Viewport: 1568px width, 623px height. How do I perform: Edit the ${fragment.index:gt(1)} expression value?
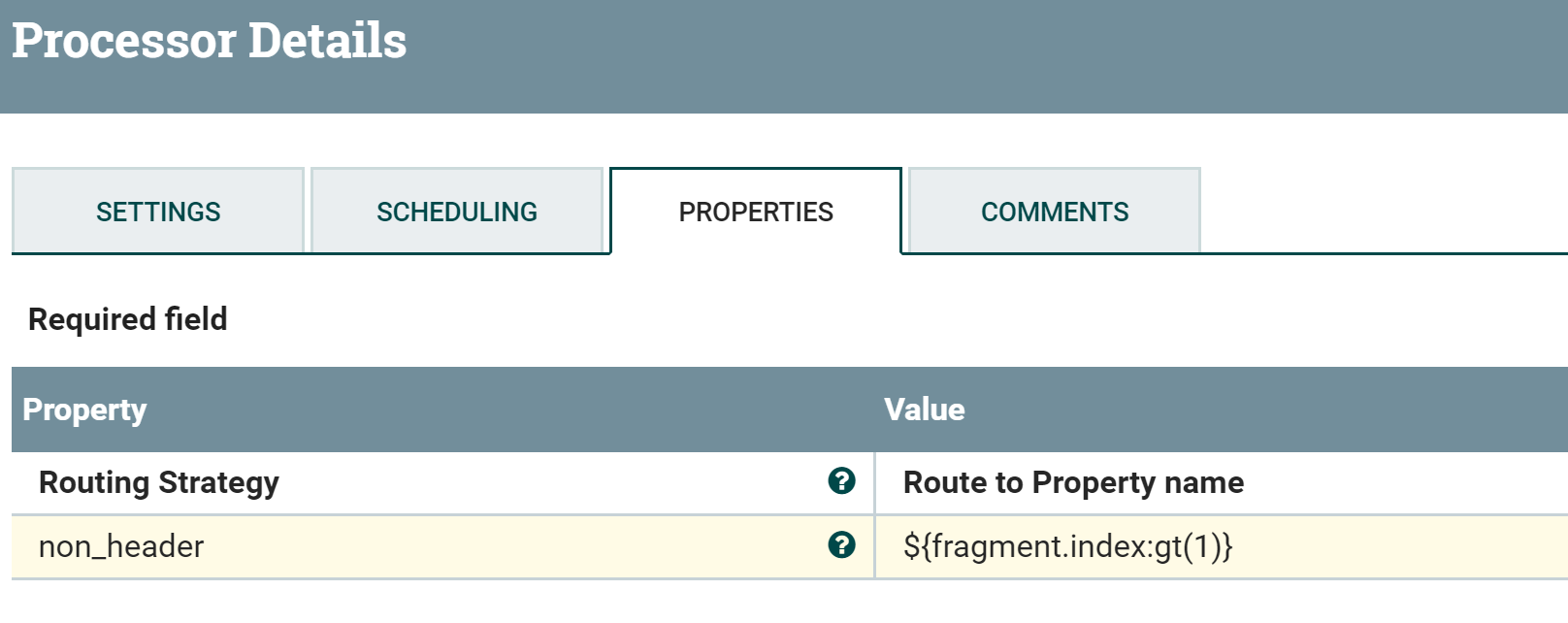click(x=1067, y=546)
